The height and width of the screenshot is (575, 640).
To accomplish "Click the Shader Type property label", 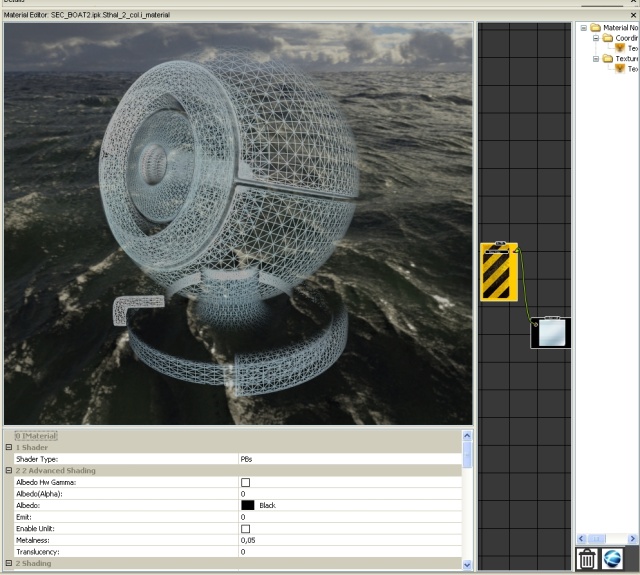I will [x=37, y=459].
